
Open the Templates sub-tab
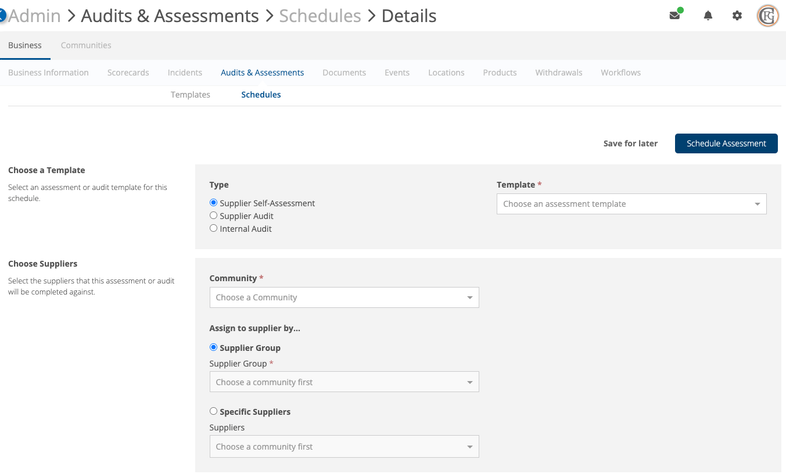tap(190, 95)
